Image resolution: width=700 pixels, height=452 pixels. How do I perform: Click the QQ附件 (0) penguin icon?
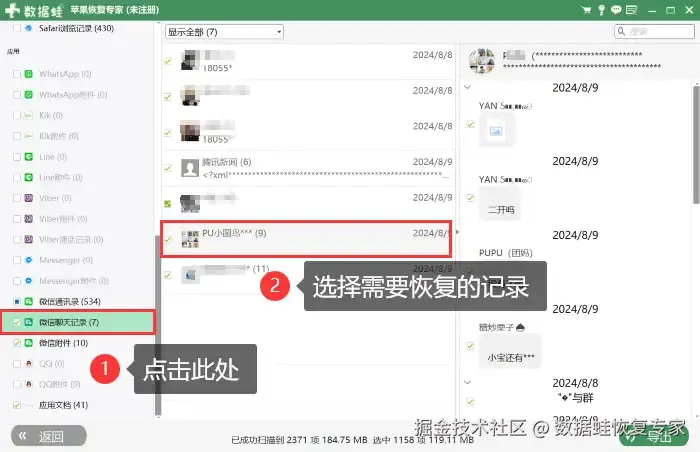click(29, 384)
